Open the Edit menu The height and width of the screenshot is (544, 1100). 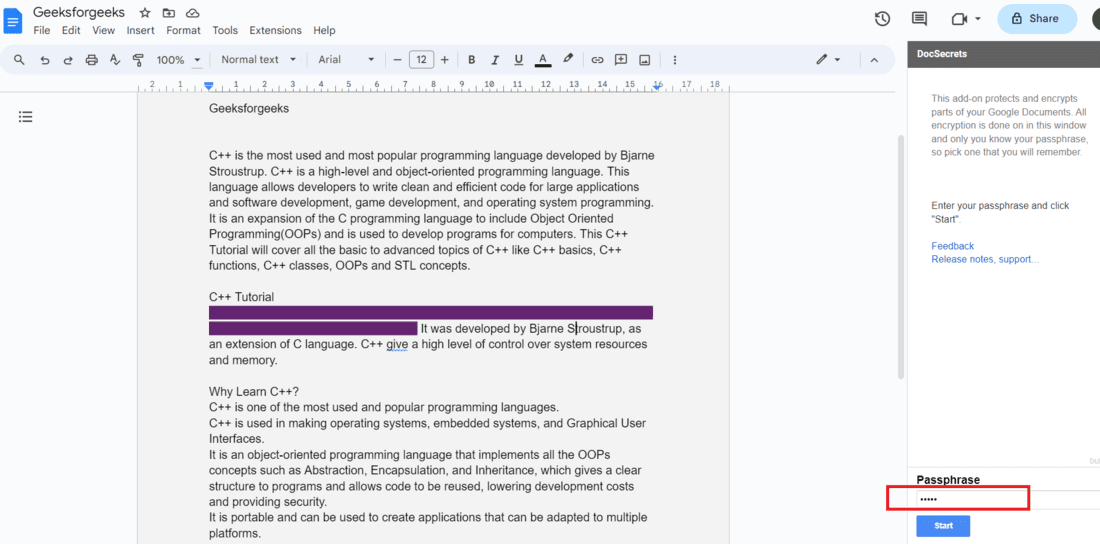[x=71, y=30]
